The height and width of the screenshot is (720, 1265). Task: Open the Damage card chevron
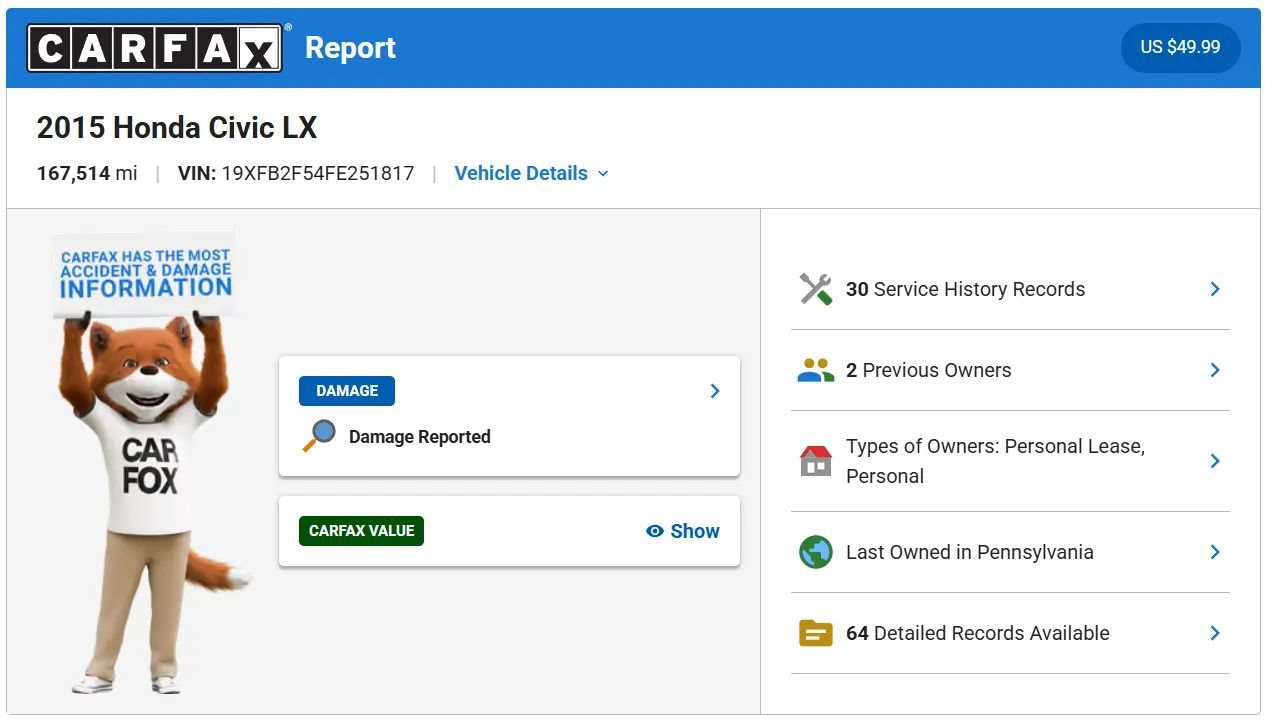click(x=715, y=391)
